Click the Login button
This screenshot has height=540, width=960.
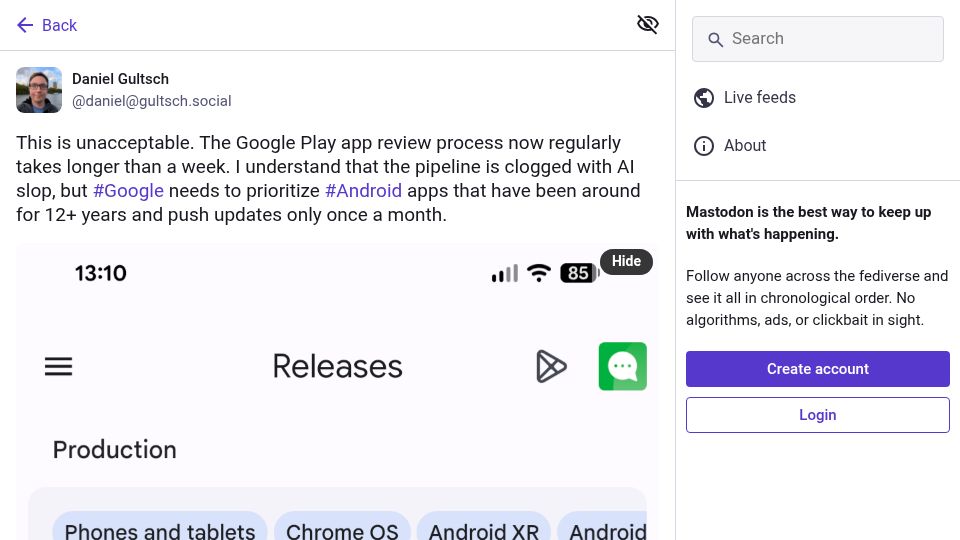pyautogui.click(x=817, y=415)
